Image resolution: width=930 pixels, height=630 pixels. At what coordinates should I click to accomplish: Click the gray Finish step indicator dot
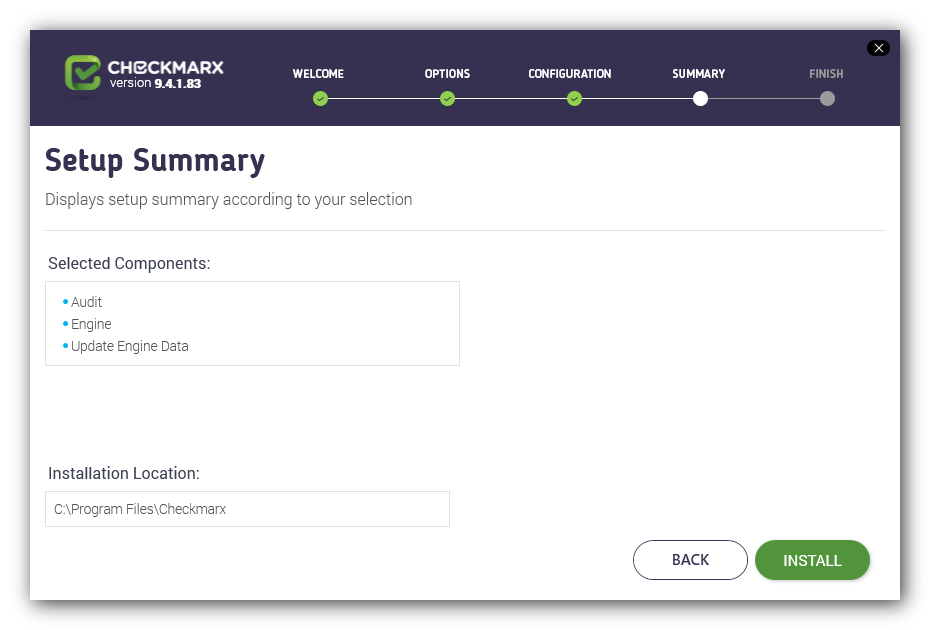click(x=827, y=98)
